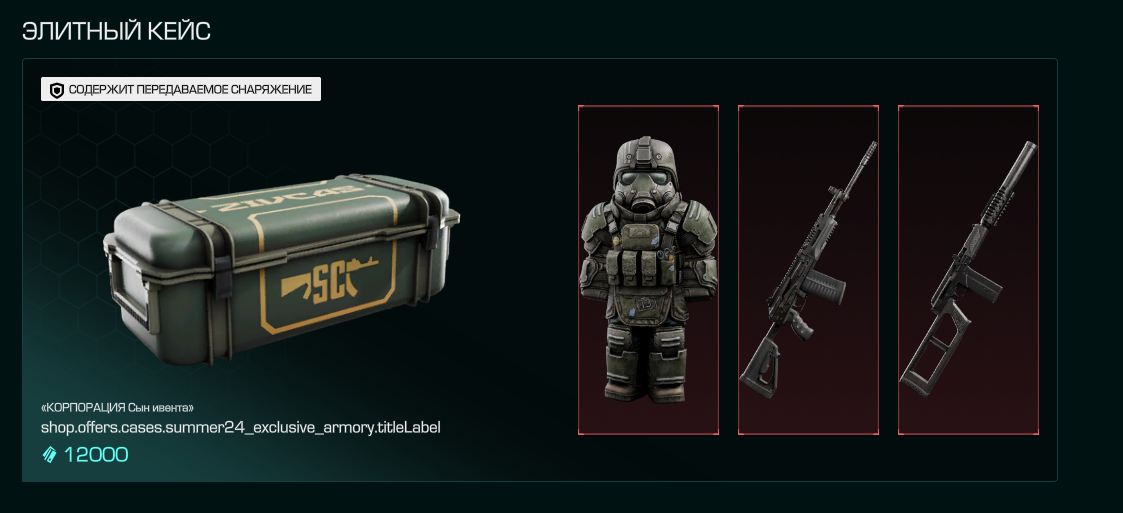Open the middle assault rifle reward card
This screenshot has width=1123, height=513.
tap(808, 270)
